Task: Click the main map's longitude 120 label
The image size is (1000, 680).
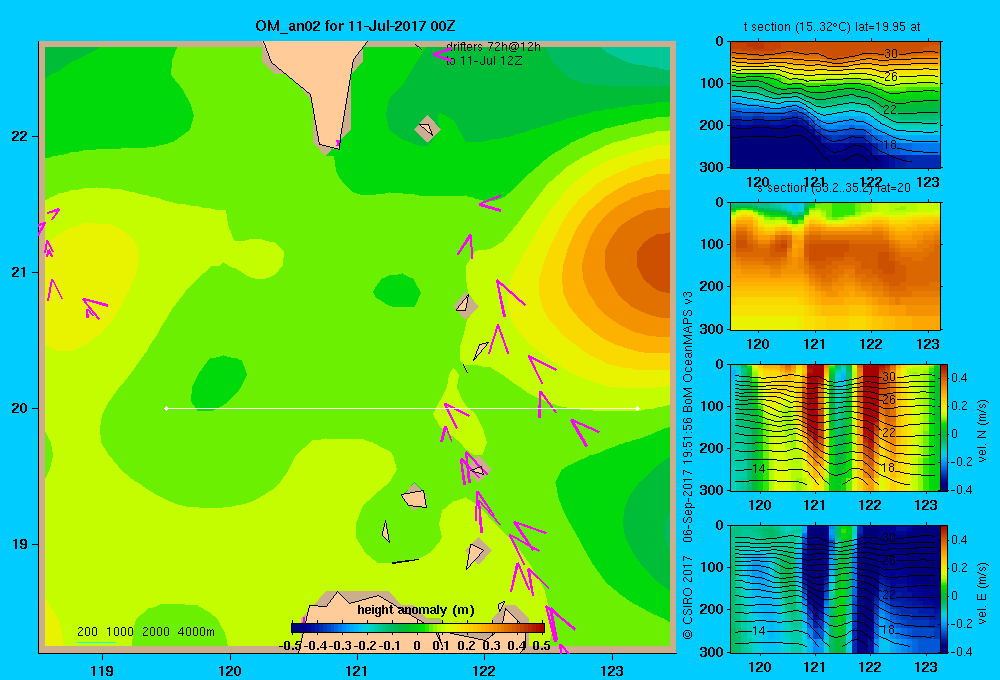Action: [x=230, y=670]
